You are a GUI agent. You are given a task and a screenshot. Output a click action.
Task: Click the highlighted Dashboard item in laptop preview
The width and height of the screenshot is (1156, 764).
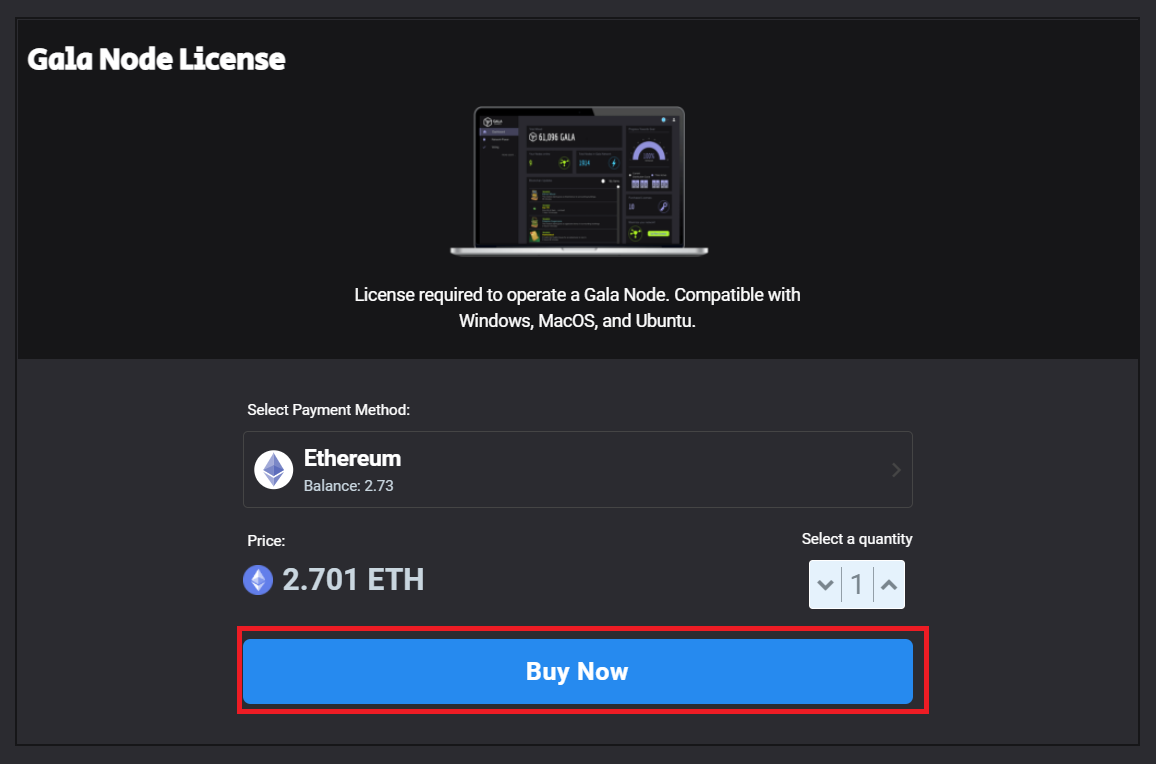pyautogui.click(x=499, y=132)
